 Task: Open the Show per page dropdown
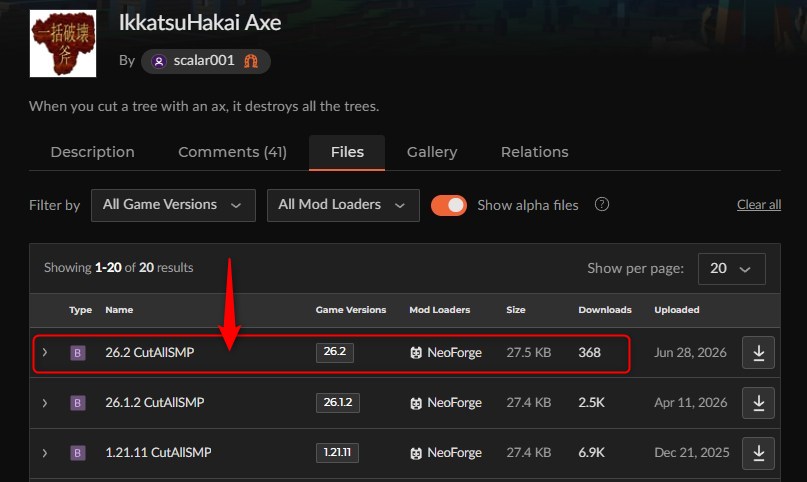[x=731, y=269]
